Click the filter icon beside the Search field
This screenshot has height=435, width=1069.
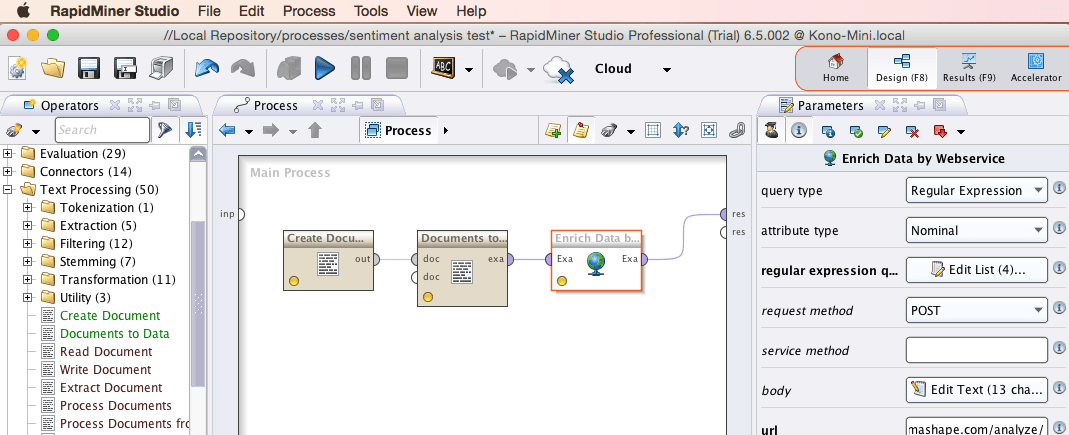point(165,130)
